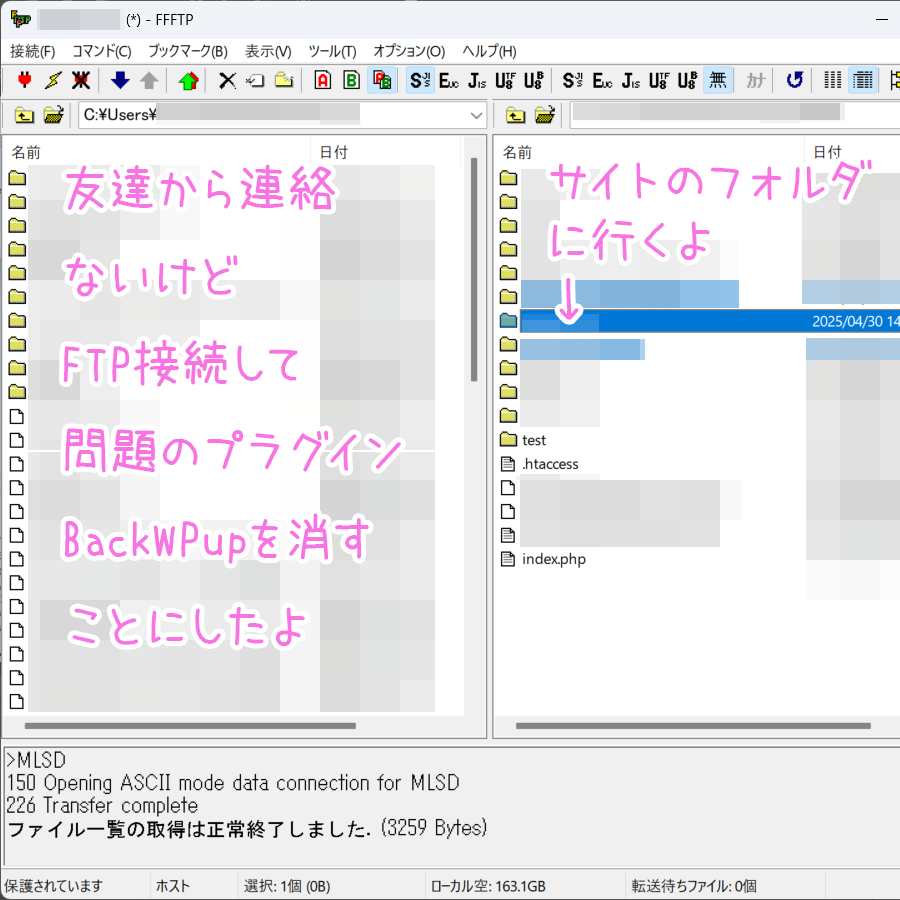Click the Delete X icon in the toolbar
Screen dimensions: 900x900
[x=227, y=80]
